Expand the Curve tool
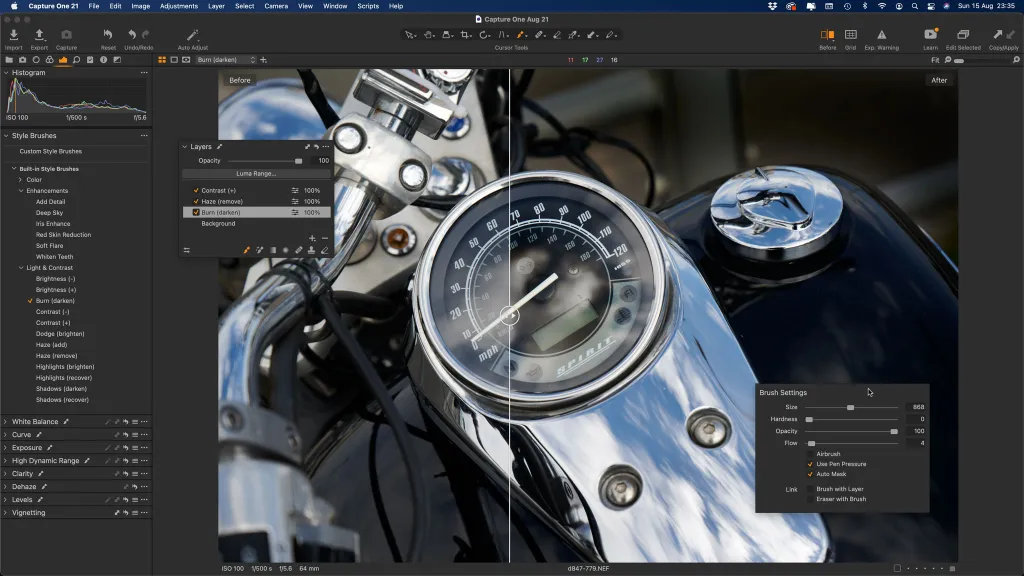Screen dimensions: 1024x576 pyautogui.click(x=6, y=435)
